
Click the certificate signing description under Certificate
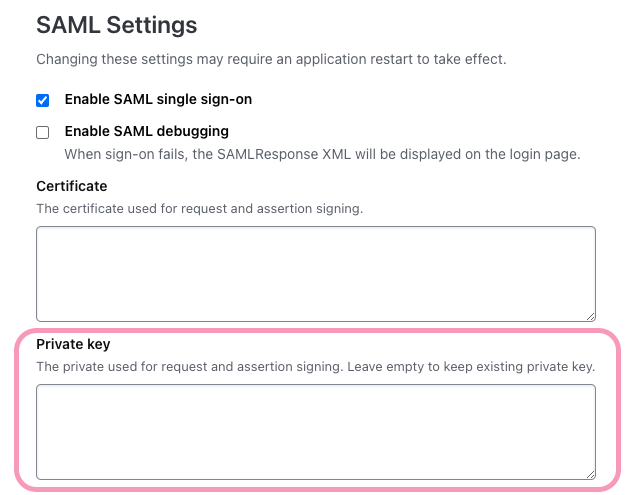point(199,208)
